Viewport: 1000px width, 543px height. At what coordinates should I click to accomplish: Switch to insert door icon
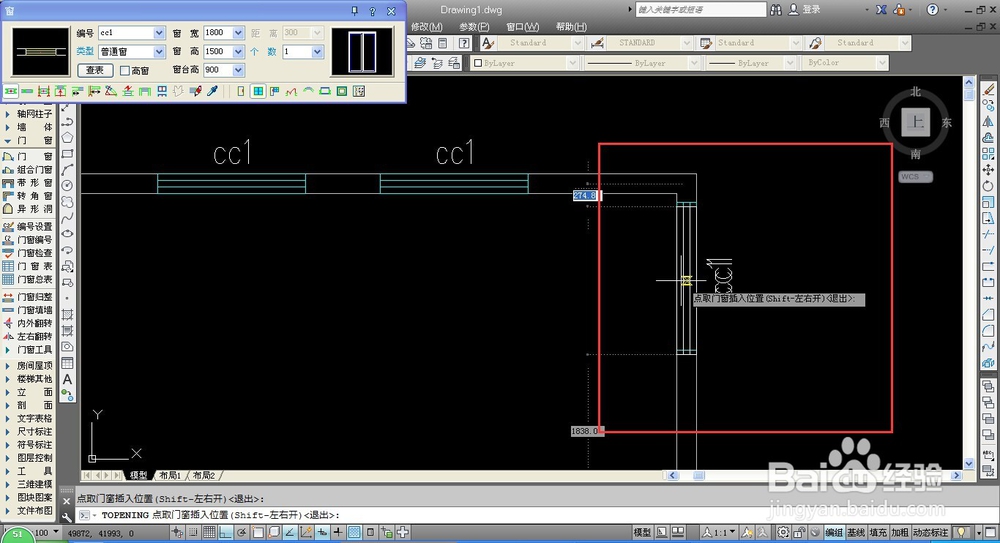240,91
